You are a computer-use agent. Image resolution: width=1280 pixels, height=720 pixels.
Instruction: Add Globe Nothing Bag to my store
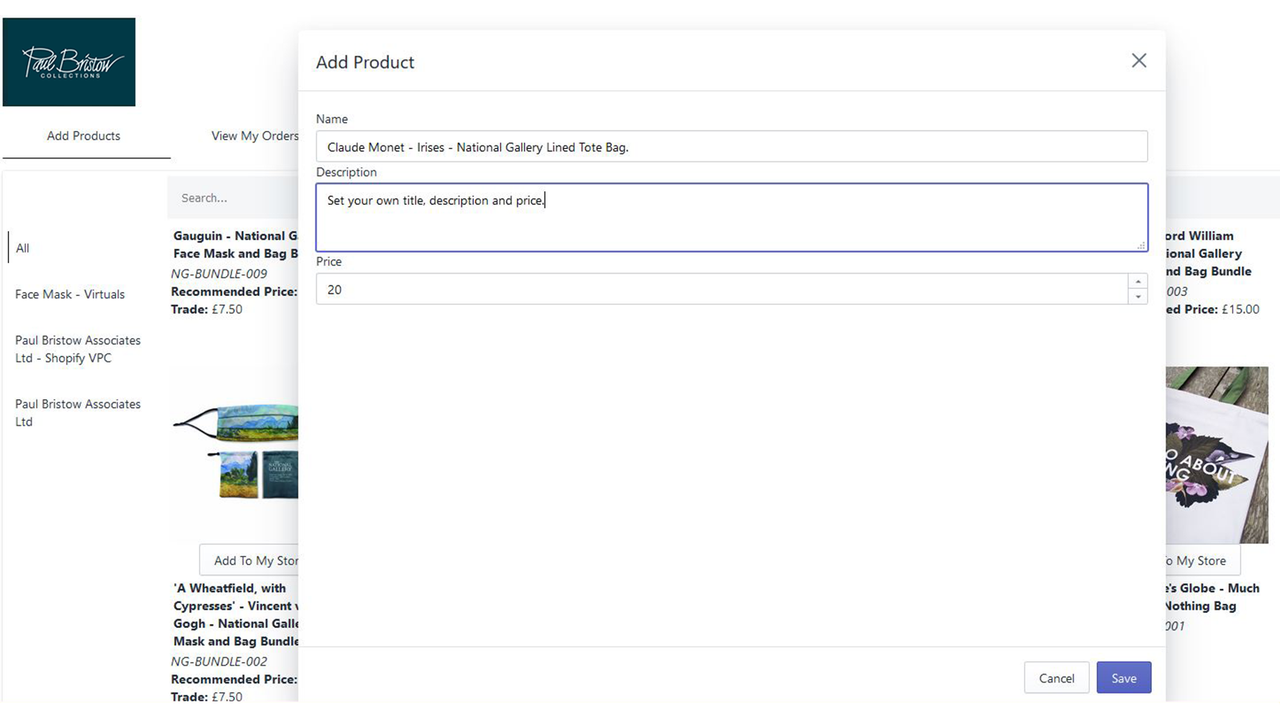coord(1203,561)
